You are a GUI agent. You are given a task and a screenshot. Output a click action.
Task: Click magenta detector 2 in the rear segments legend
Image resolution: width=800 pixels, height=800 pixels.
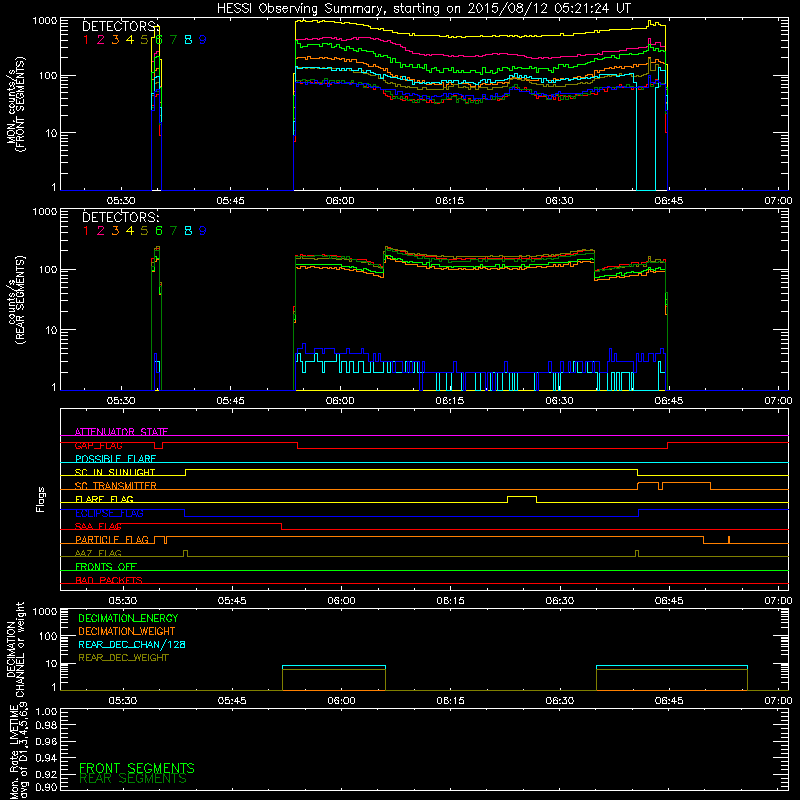[101, 231]
